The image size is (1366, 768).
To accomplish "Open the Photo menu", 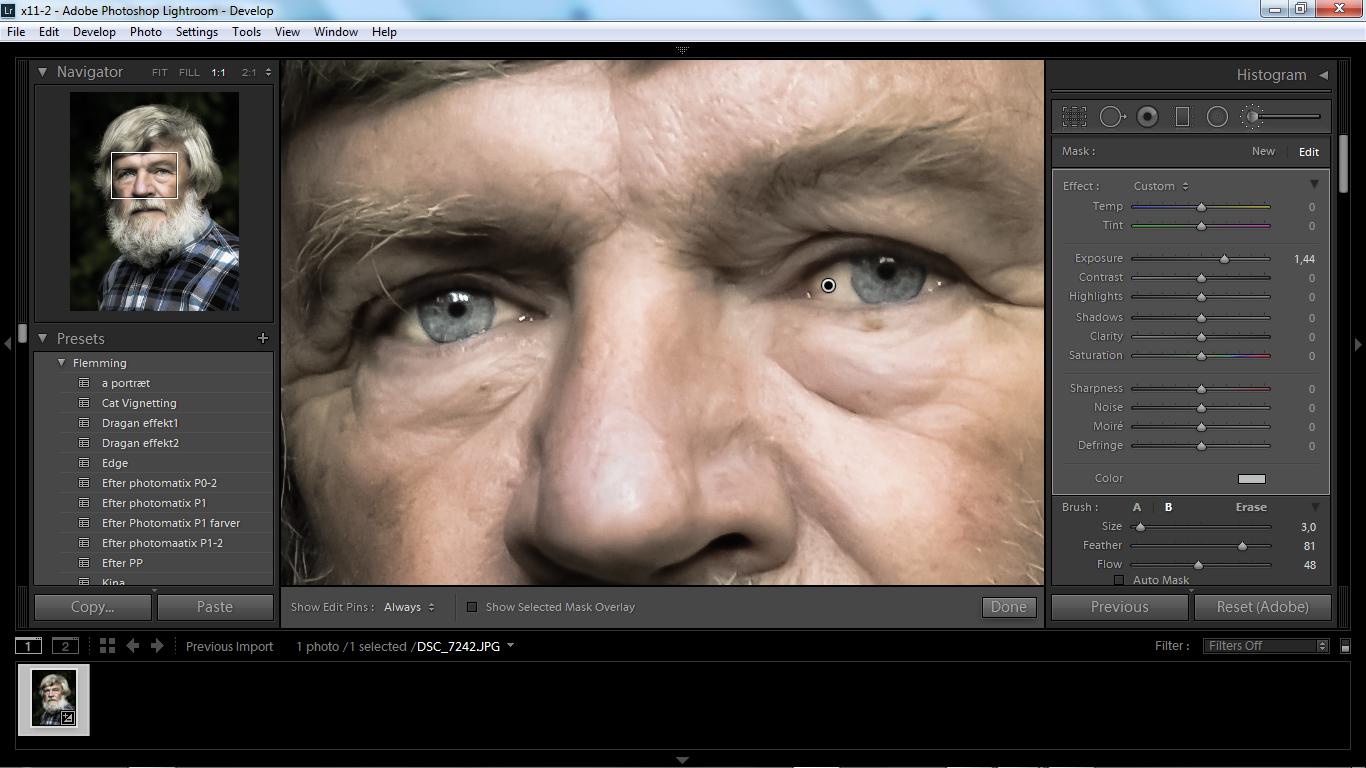I will (x=145, y=32).
